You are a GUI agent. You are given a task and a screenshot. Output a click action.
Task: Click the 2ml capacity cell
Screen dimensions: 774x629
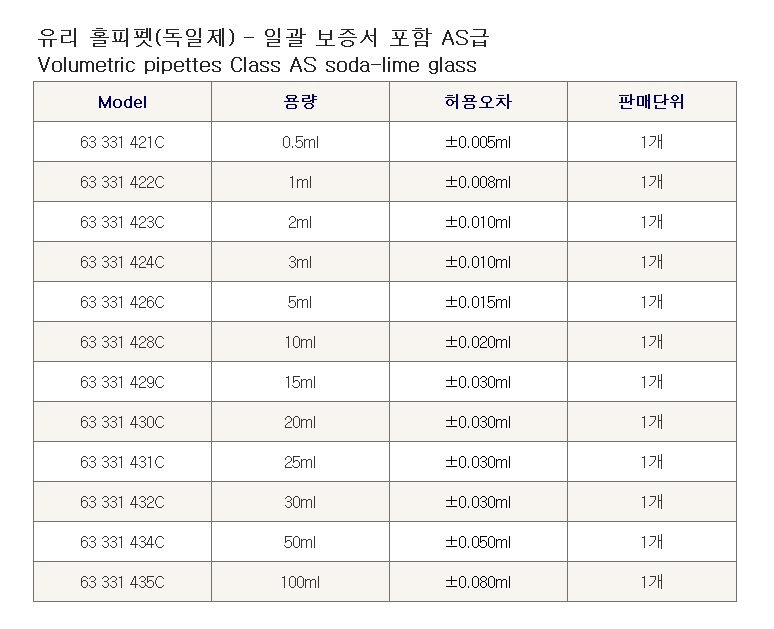tap(300, 222)
